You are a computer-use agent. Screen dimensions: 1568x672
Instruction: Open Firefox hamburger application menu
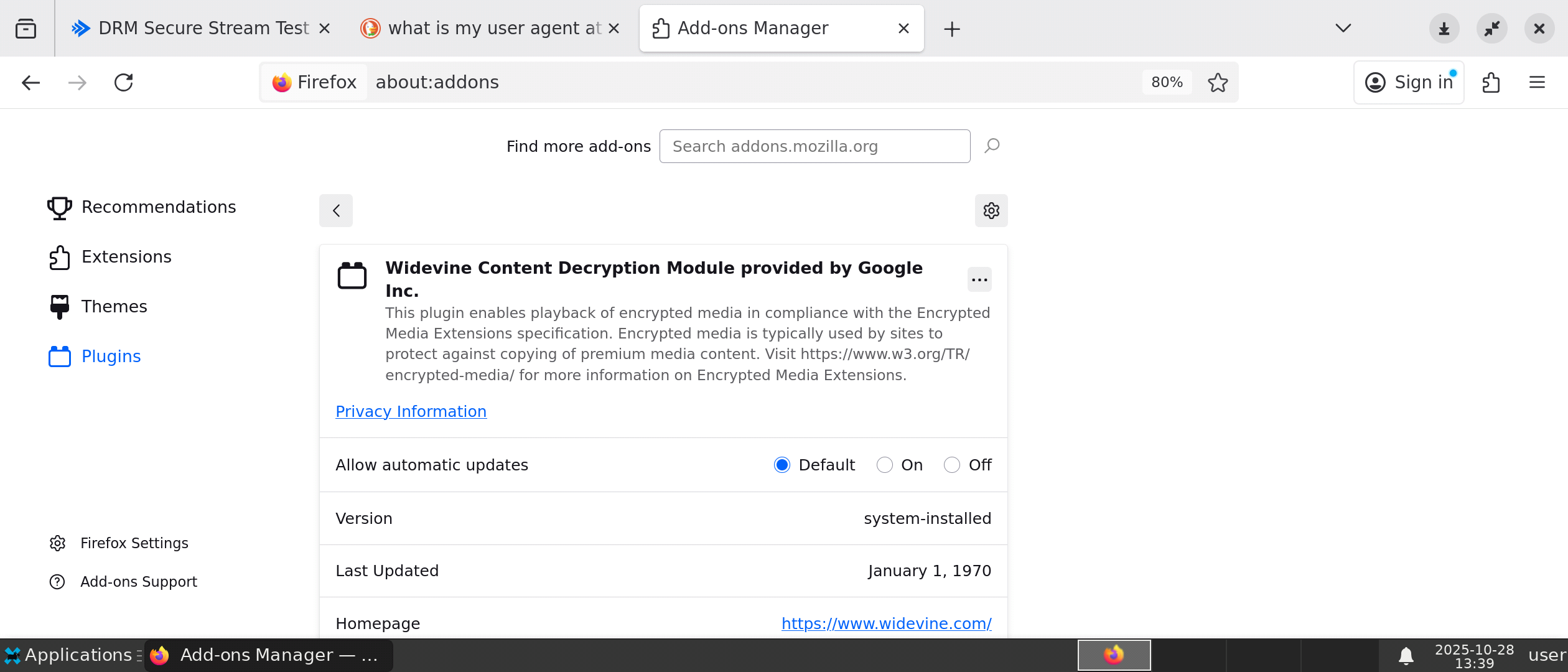pos(1537,82)
